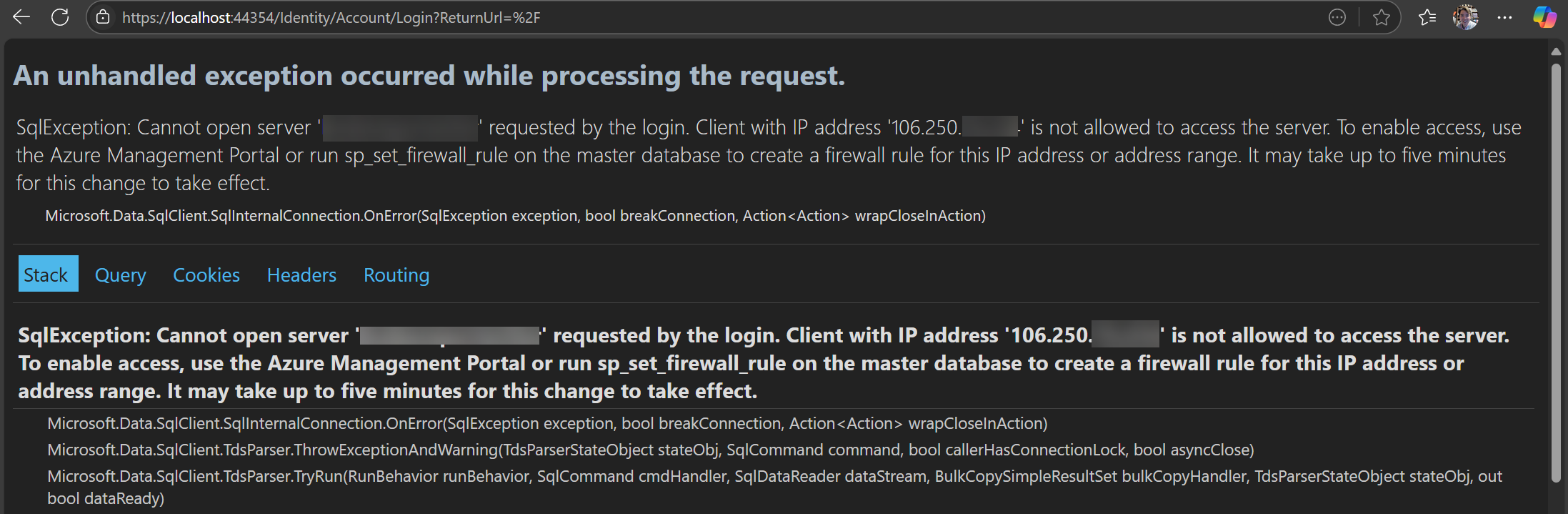This screenshot has height=514, width=1568.
Task: Click the unhandled exception heading
Action: (x=429, y=76)
